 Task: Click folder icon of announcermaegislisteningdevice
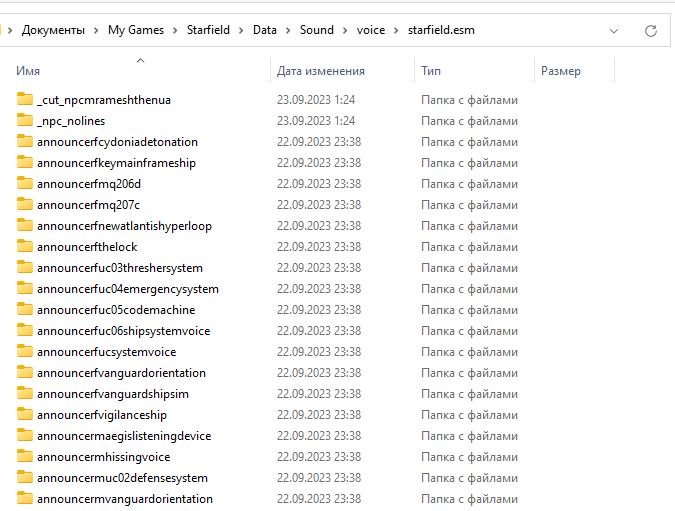25,435
